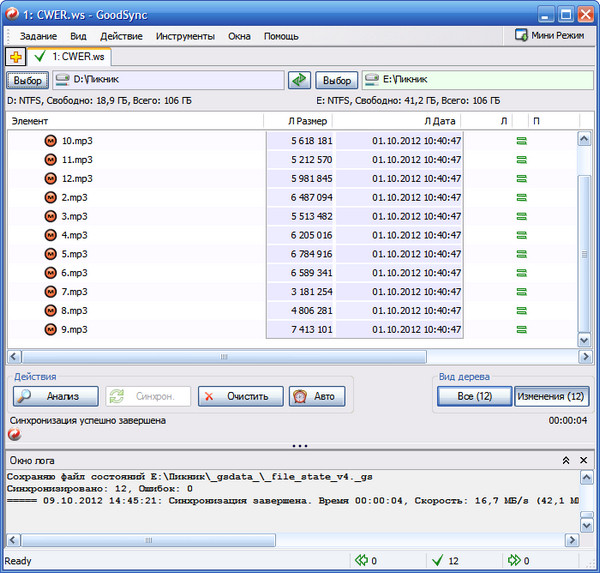600x573 pixels.
Task: Collapse the log window with the double chevron
Action: pyautogui.click(x=566, y=460)
